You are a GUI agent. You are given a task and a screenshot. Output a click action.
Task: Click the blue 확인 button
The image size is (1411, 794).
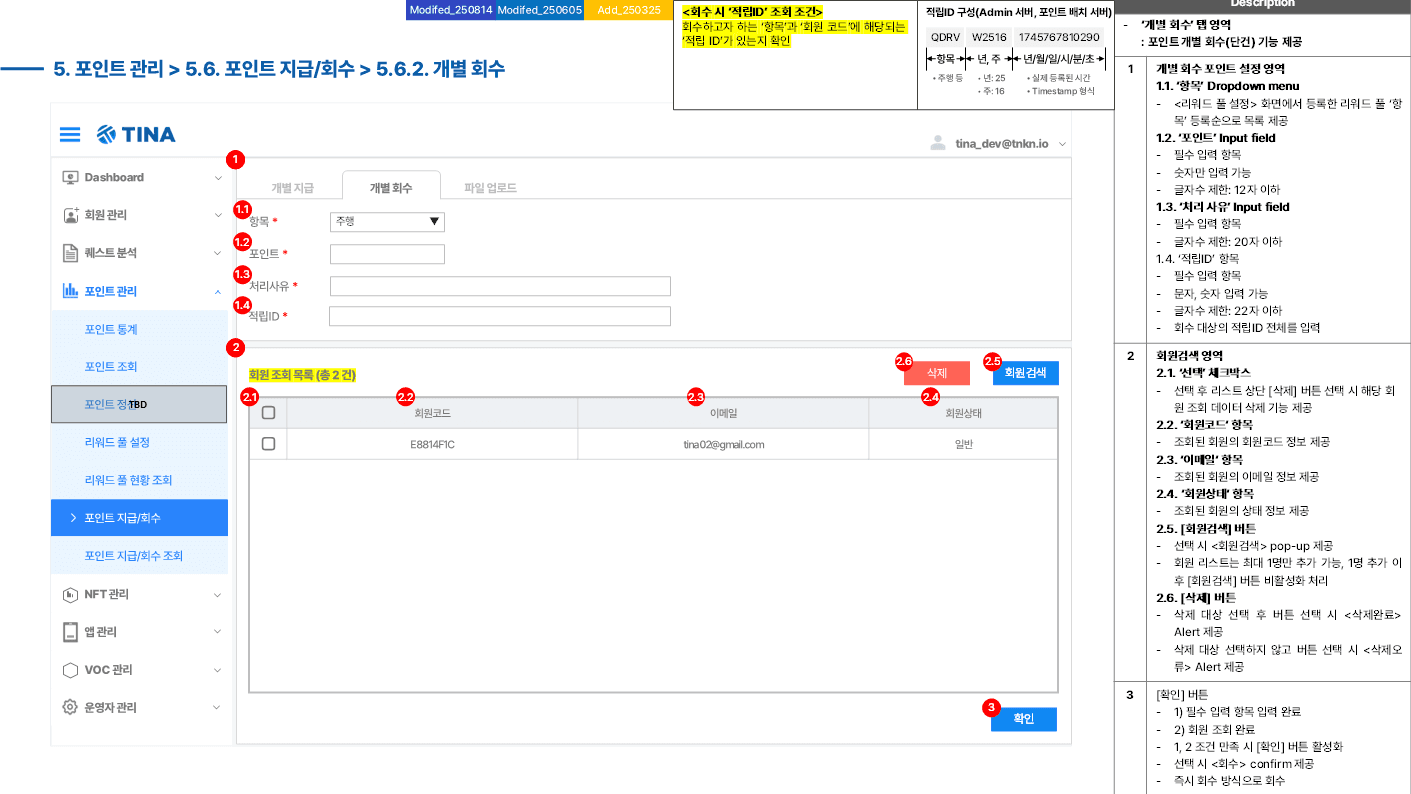point(1023,719)
